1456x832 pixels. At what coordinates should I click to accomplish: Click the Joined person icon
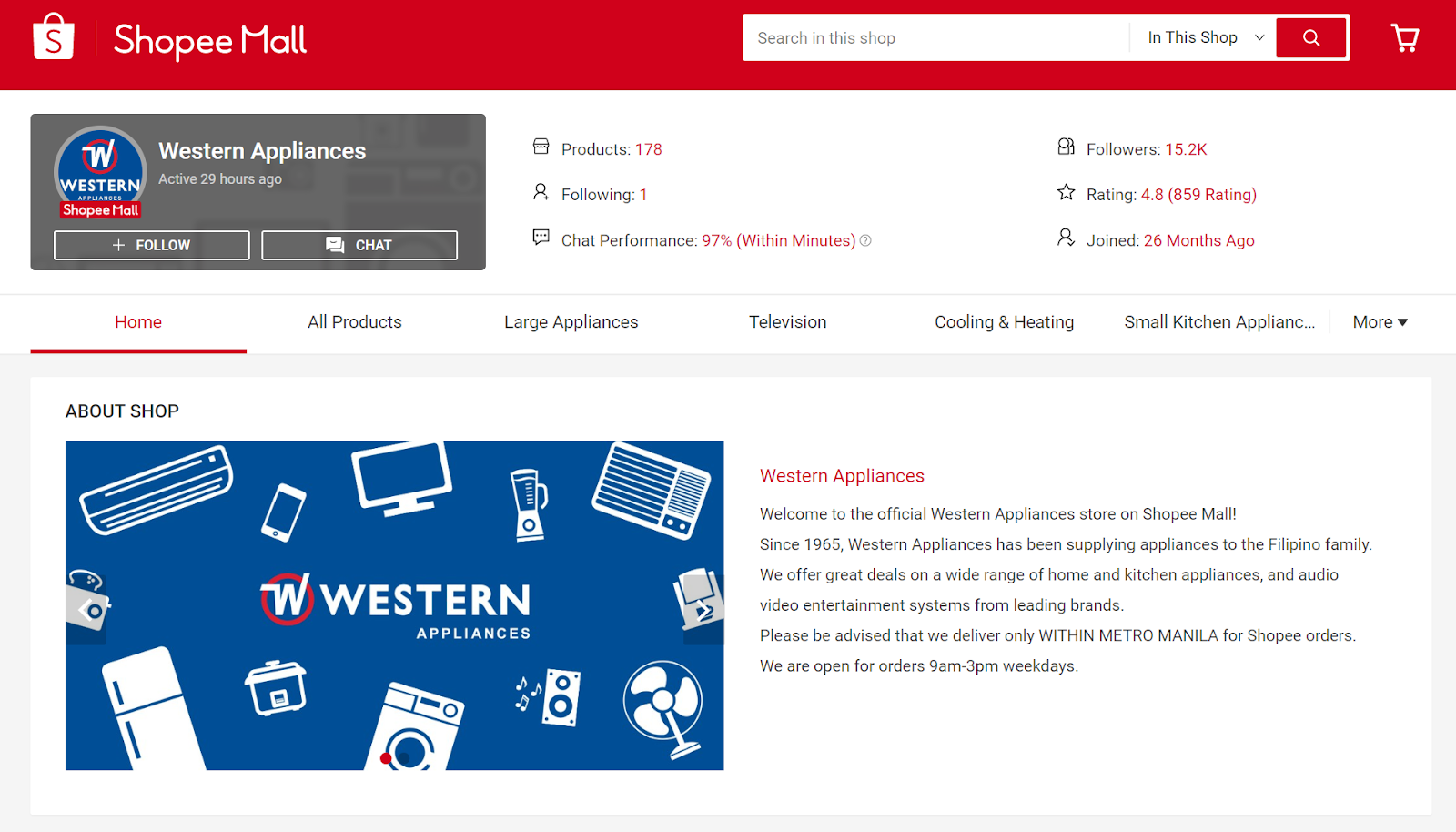(x=1066, y=238)
